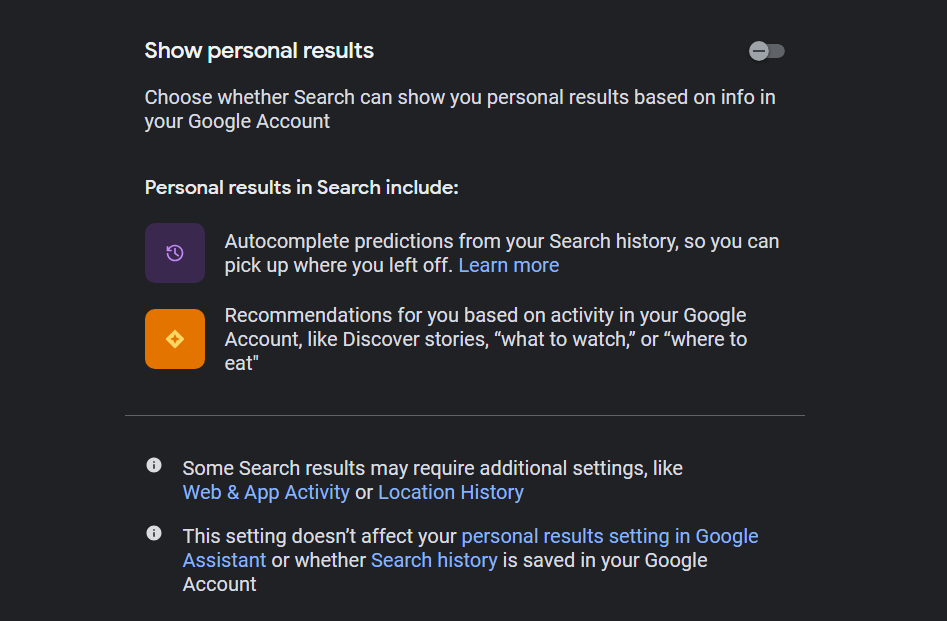
Task: Click the 'Autocomplete predictions' description text
Action: coord(502,254)
